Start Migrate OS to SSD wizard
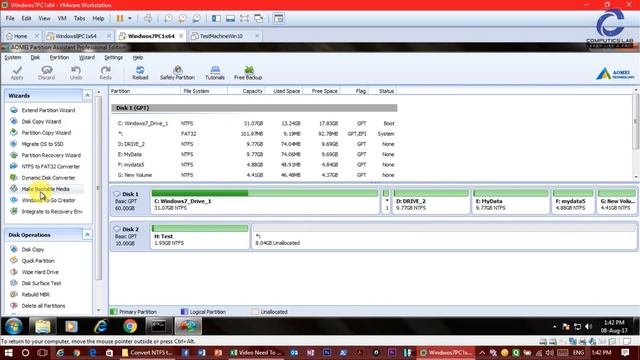Viewport: 640px width, 360px height. [42, 144]
